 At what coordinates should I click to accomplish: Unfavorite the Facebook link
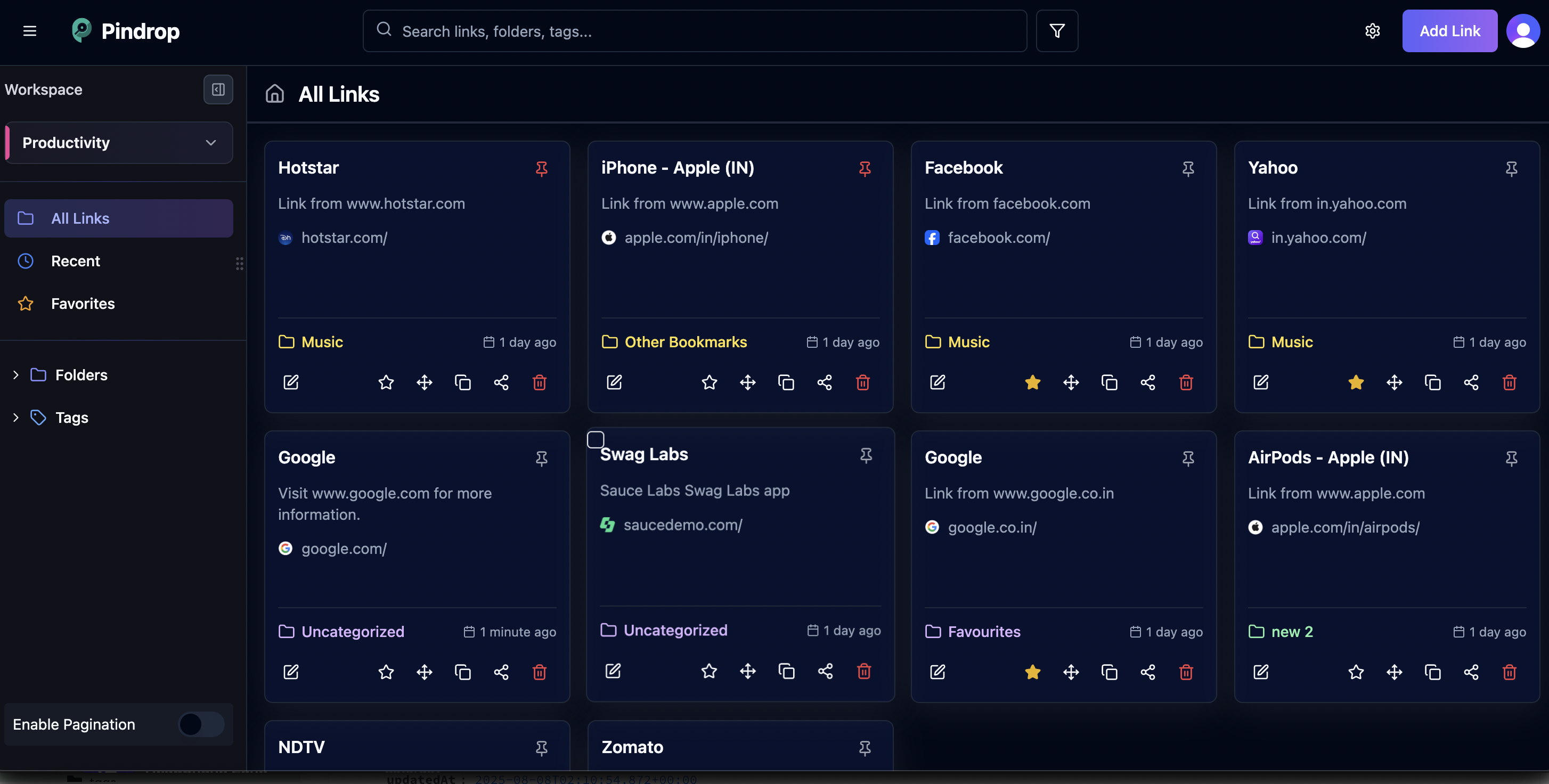pyautogui.click(x=1032, y=382)
